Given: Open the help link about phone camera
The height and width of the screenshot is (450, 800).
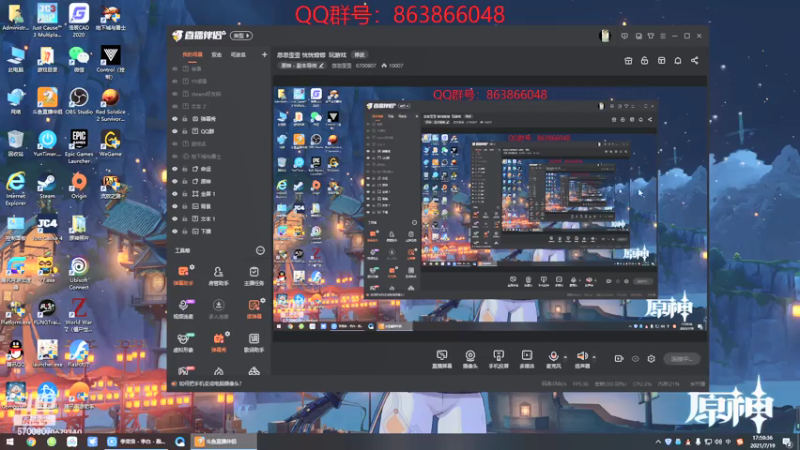Looking at the screenshot, I should 210,384.
